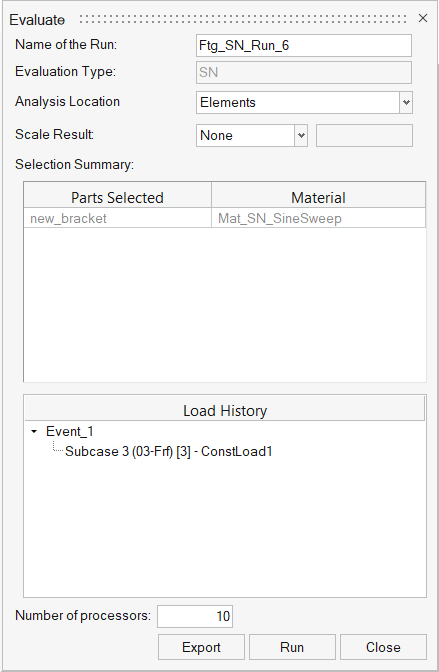Select Subcase 3 (03-Frf) ConstLoad1 entry
Screen dimensions: 439x672
(168, 451)
